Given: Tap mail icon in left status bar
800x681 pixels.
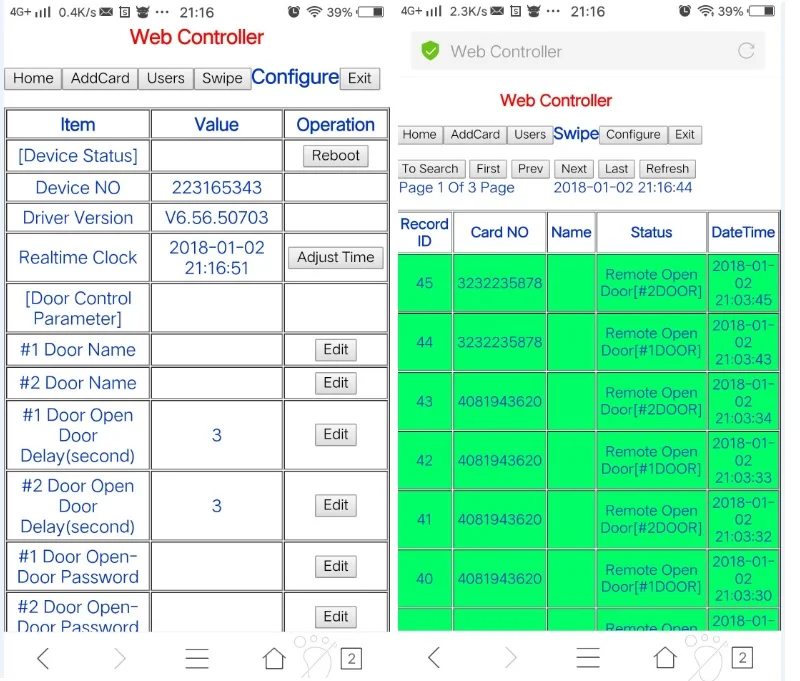Looking at the screenshot, I should 106,12.
